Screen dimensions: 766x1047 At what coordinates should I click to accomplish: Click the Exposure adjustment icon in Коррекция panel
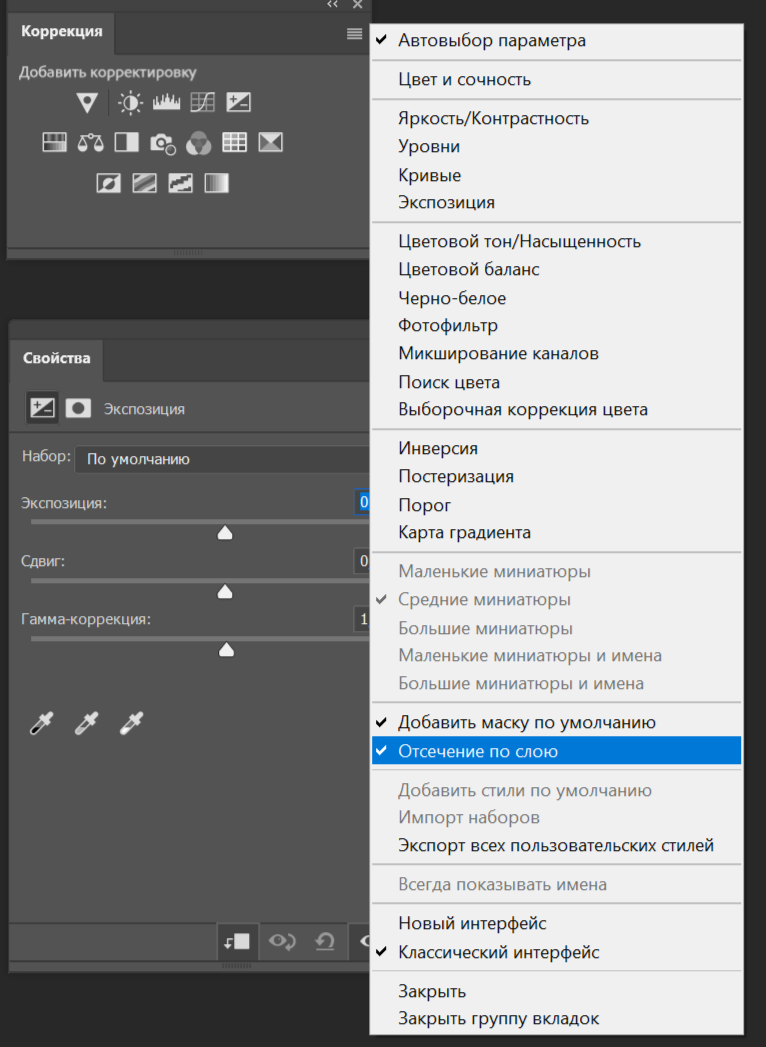pos(238,102)
